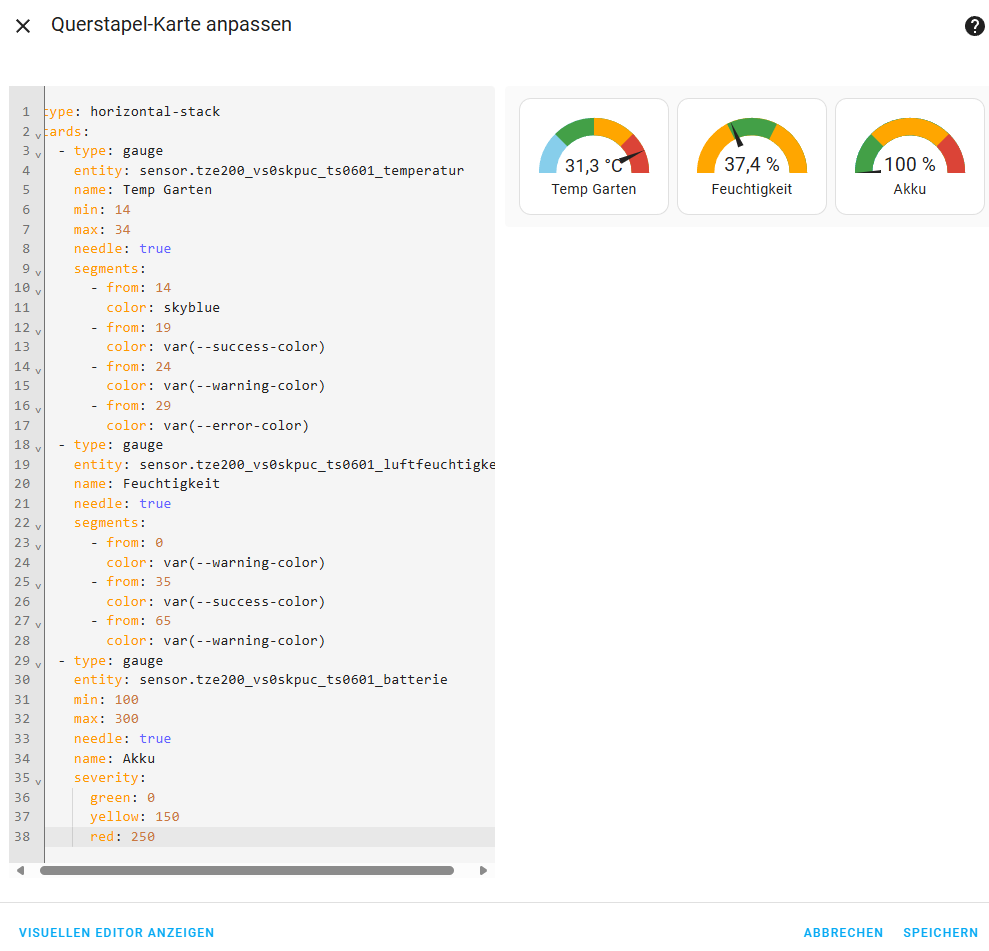Click the from value 14 on line 10
989x951 pixels.
163,288
